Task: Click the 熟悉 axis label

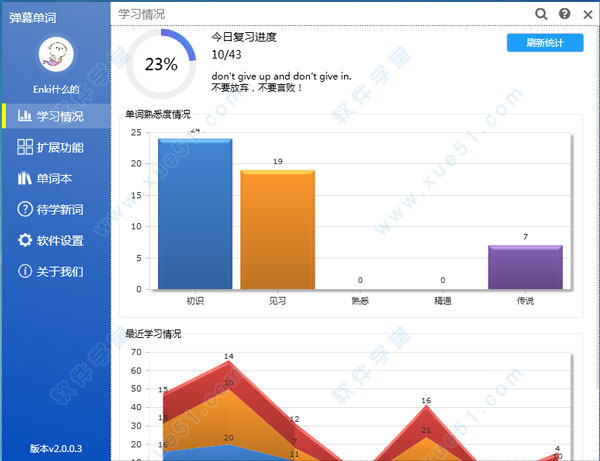Action: coord(360,301)
